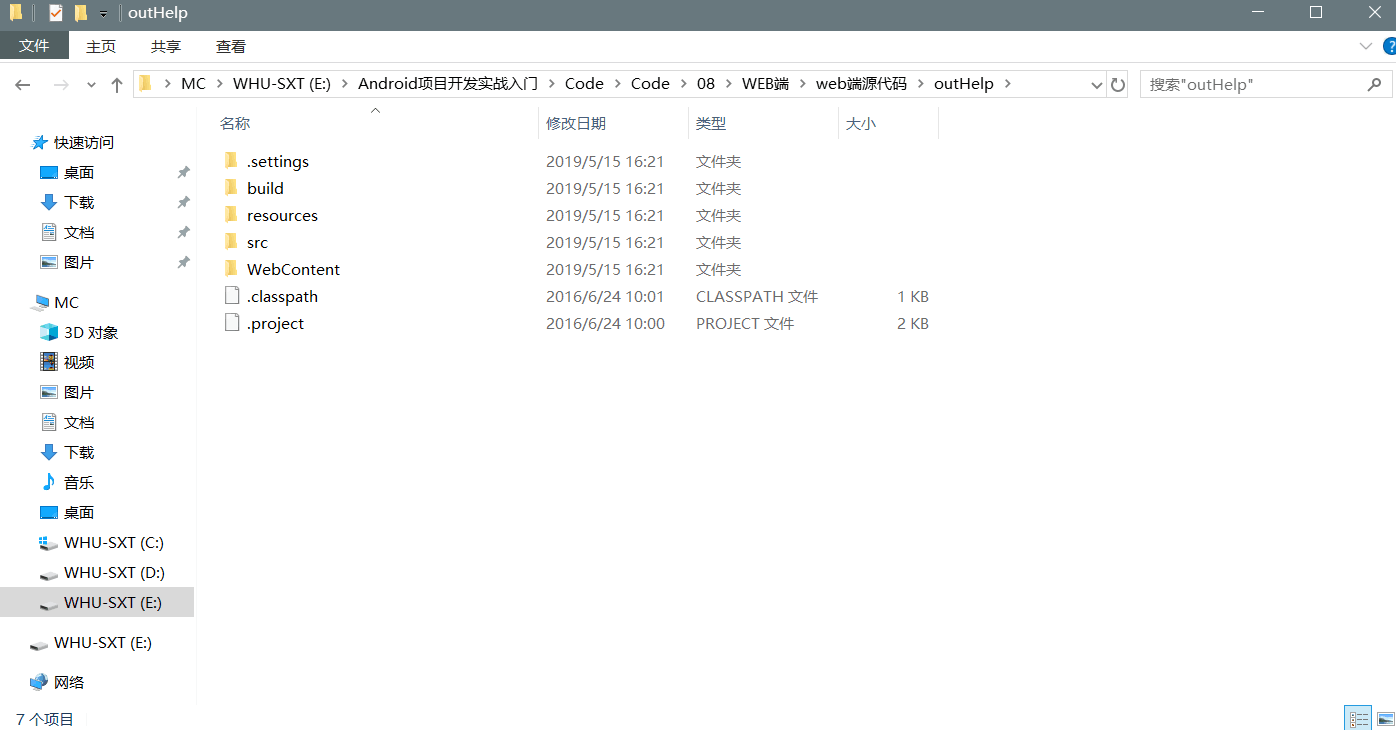Click MC in the address breadcrumb
The width and height of the screenshot is (1396, 730).
[x=193, y=84]
